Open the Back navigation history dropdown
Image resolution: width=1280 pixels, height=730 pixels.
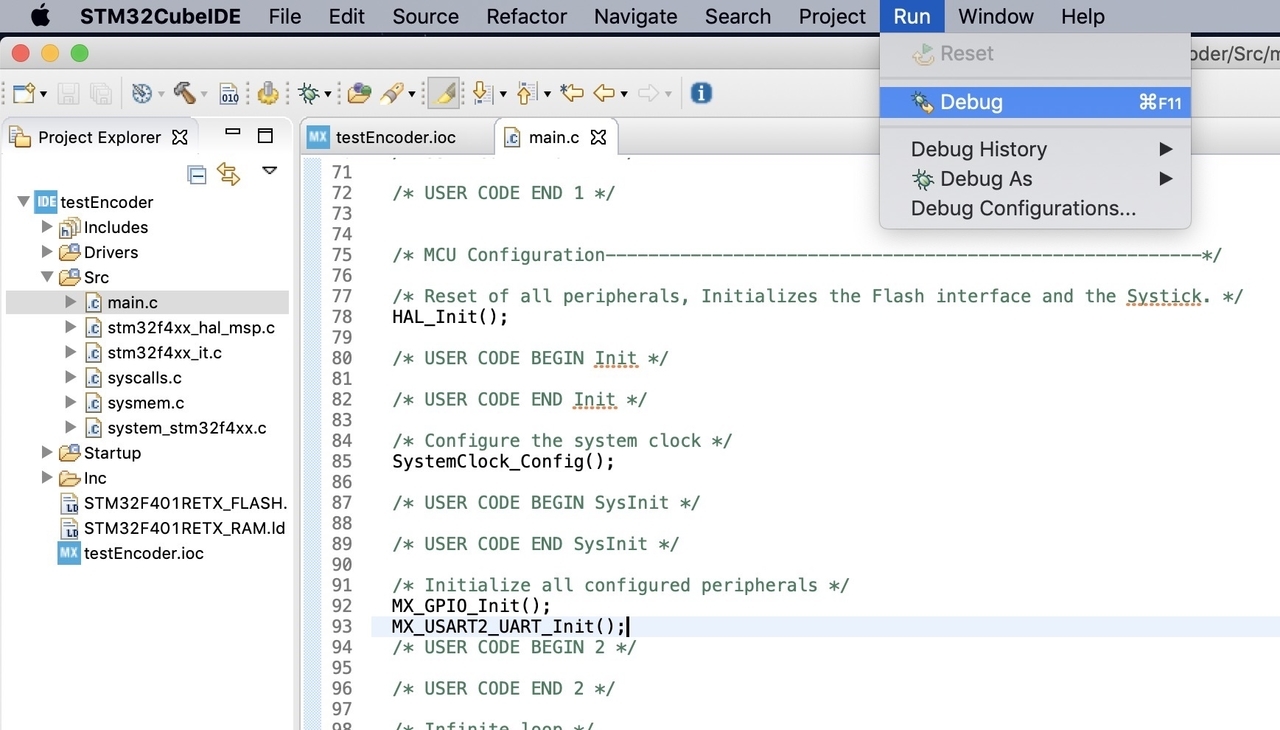[624, 95]
